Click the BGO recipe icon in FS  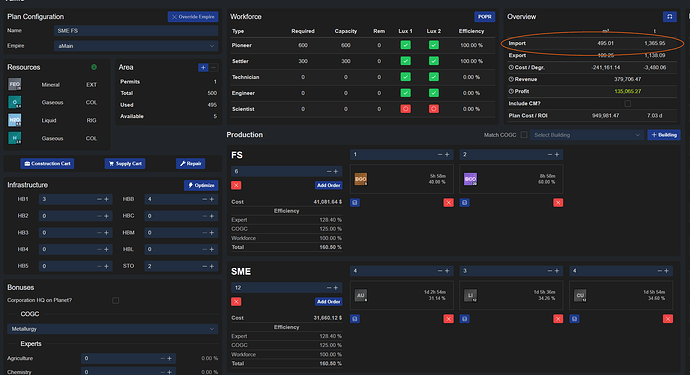coord(360,179)
